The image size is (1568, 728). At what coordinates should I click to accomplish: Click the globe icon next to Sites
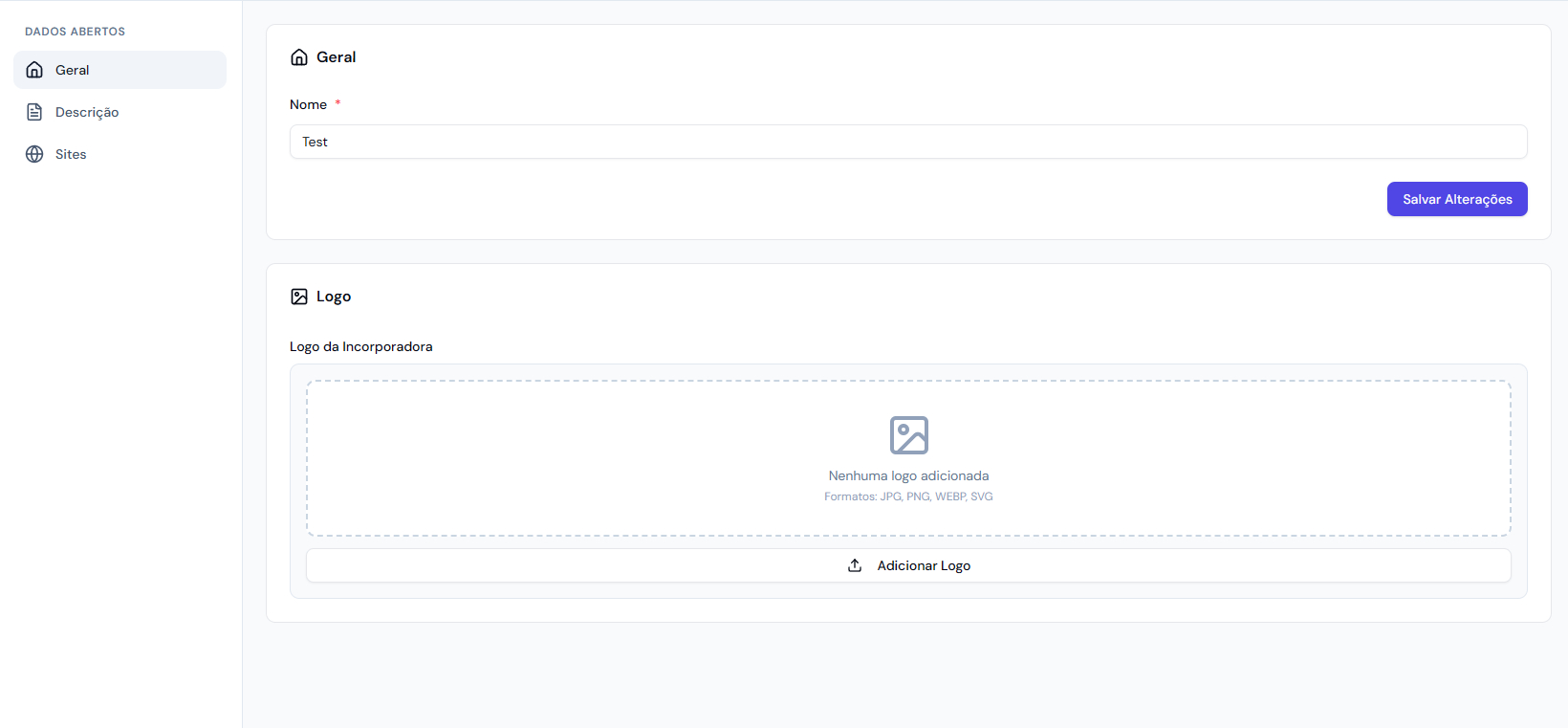(x=34, y=154)
